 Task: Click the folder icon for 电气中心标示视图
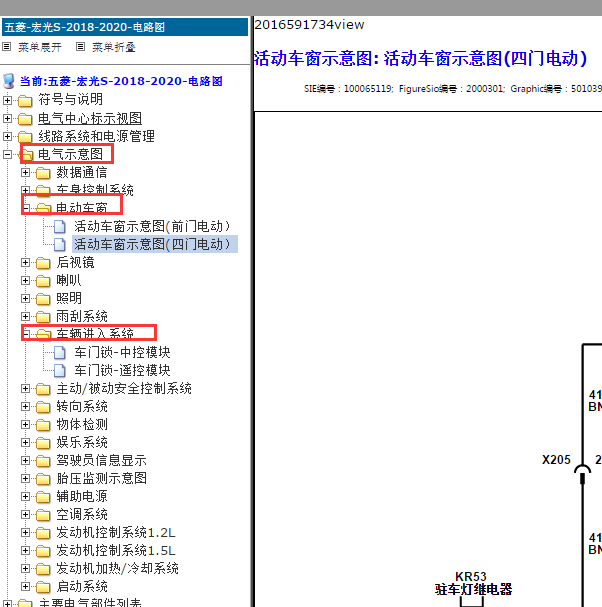(25, 118)
